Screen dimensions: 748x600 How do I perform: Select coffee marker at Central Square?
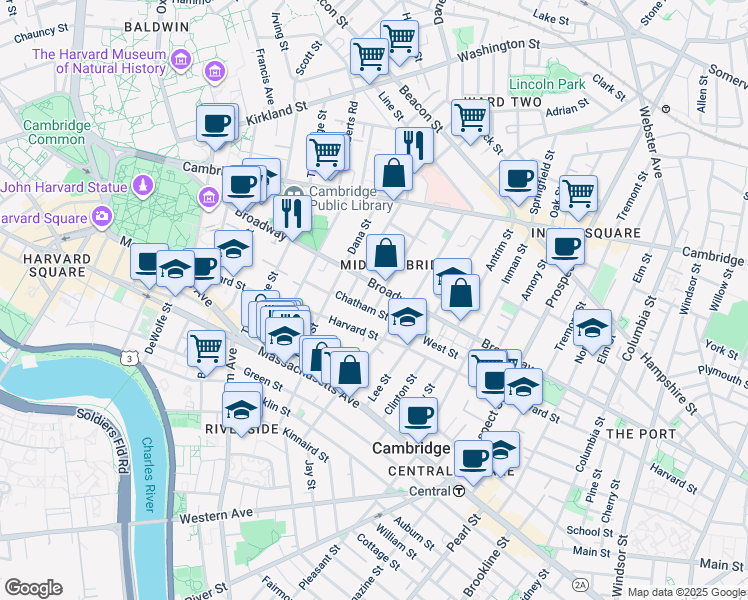coord(473,463)
